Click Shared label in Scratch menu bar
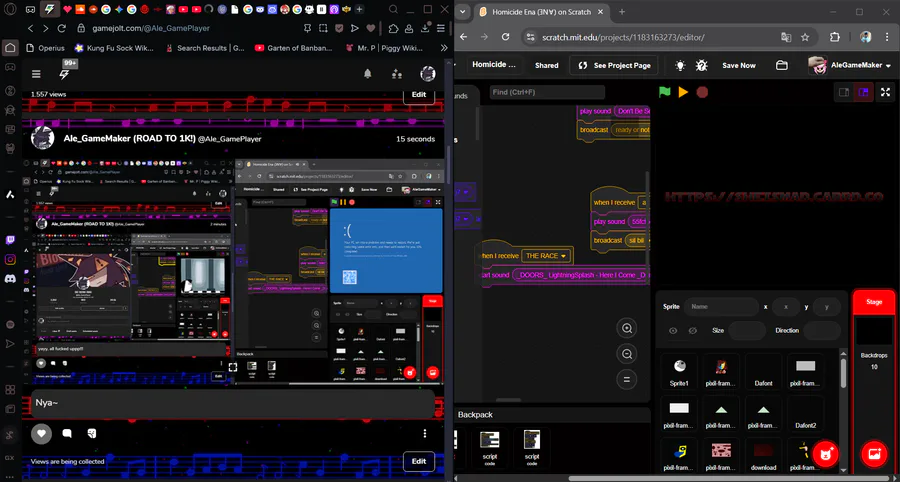Screen dimensions: 900x482 coord(546,65)
